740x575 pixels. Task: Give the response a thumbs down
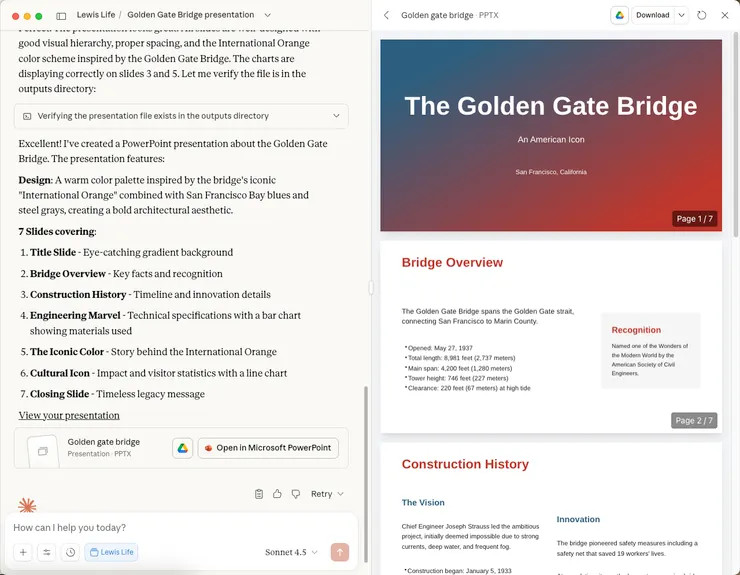pyautogui.click(x=295, y=494)
